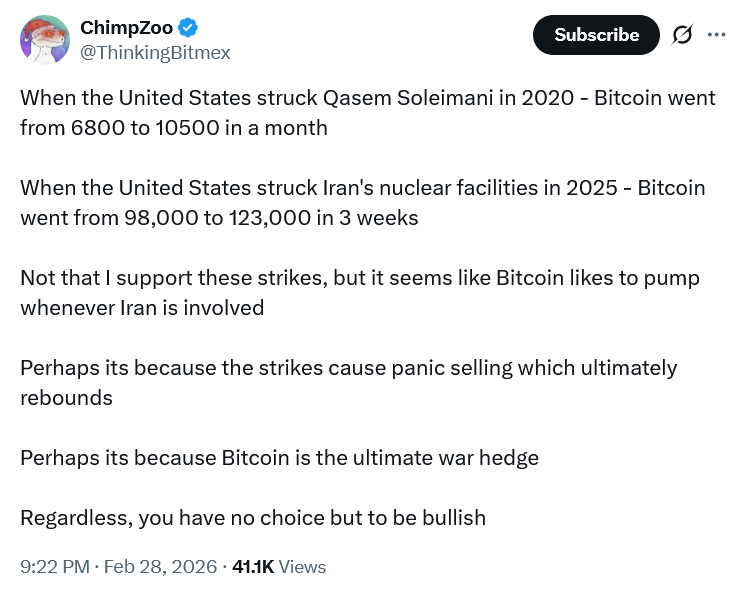
Task: Click the blue verified badge
Action: 188,28
